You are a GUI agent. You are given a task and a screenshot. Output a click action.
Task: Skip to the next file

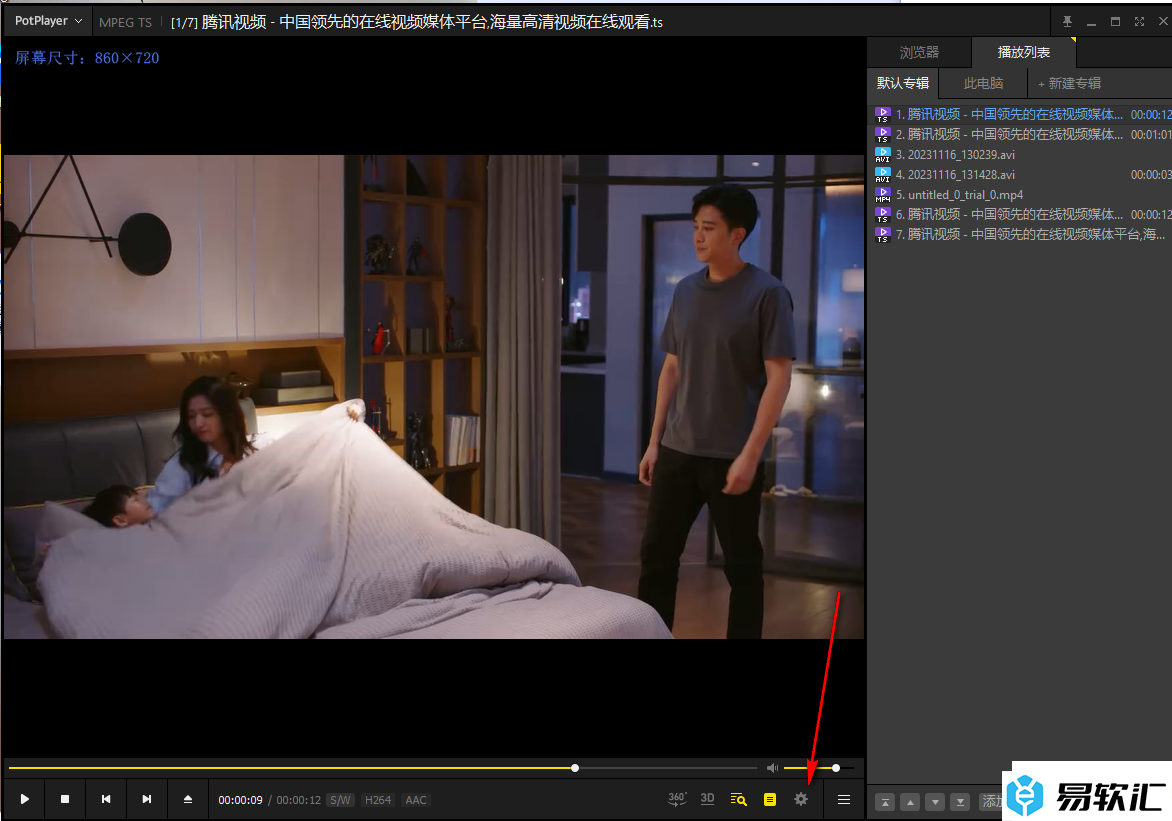click(x=146, y=799)
